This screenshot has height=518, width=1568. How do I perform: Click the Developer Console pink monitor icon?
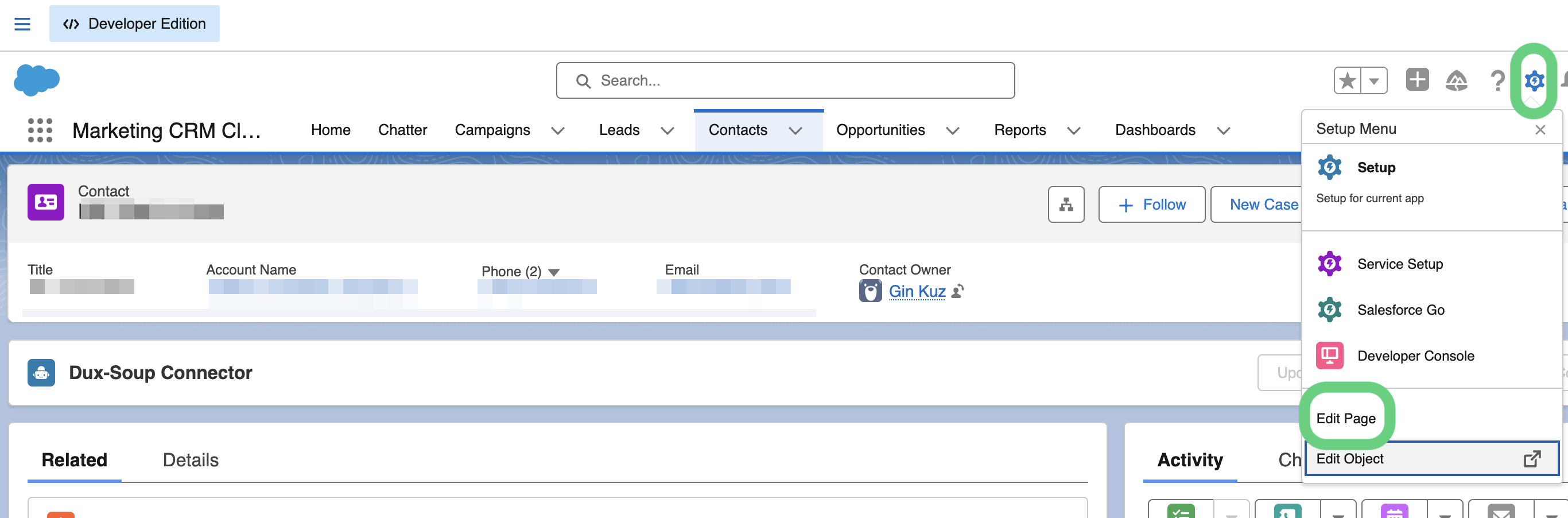click(1329, 355)
